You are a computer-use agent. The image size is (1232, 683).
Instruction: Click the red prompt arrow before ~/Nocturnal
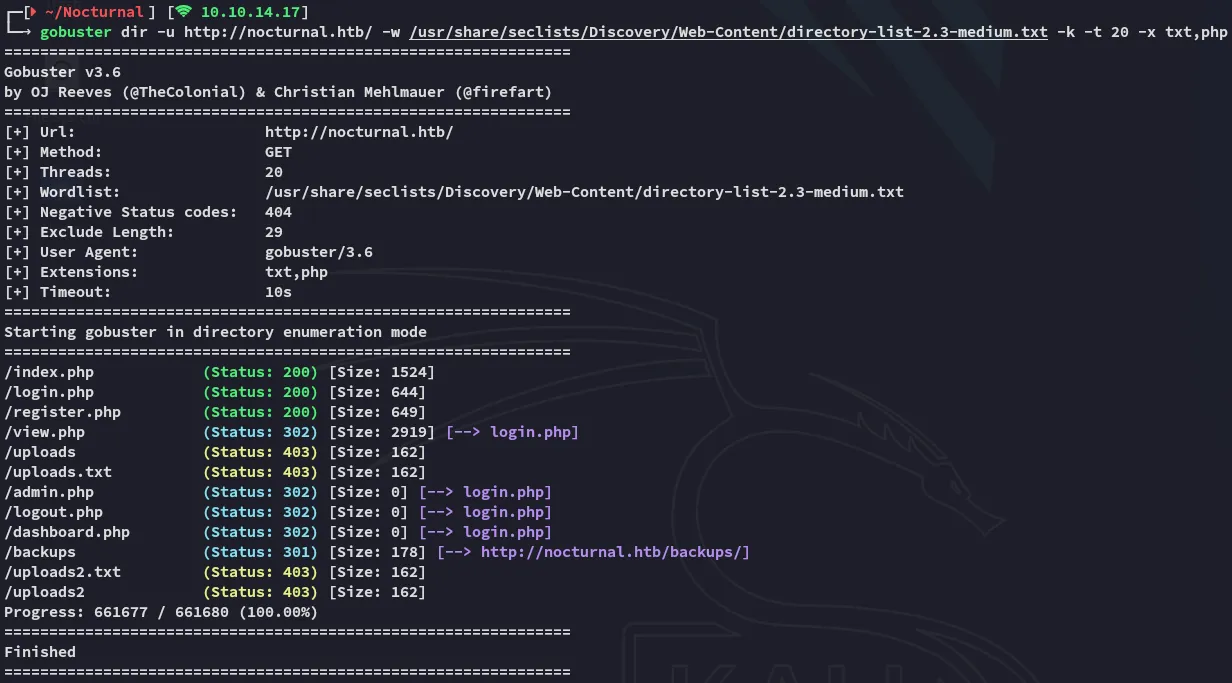point(31,12)
